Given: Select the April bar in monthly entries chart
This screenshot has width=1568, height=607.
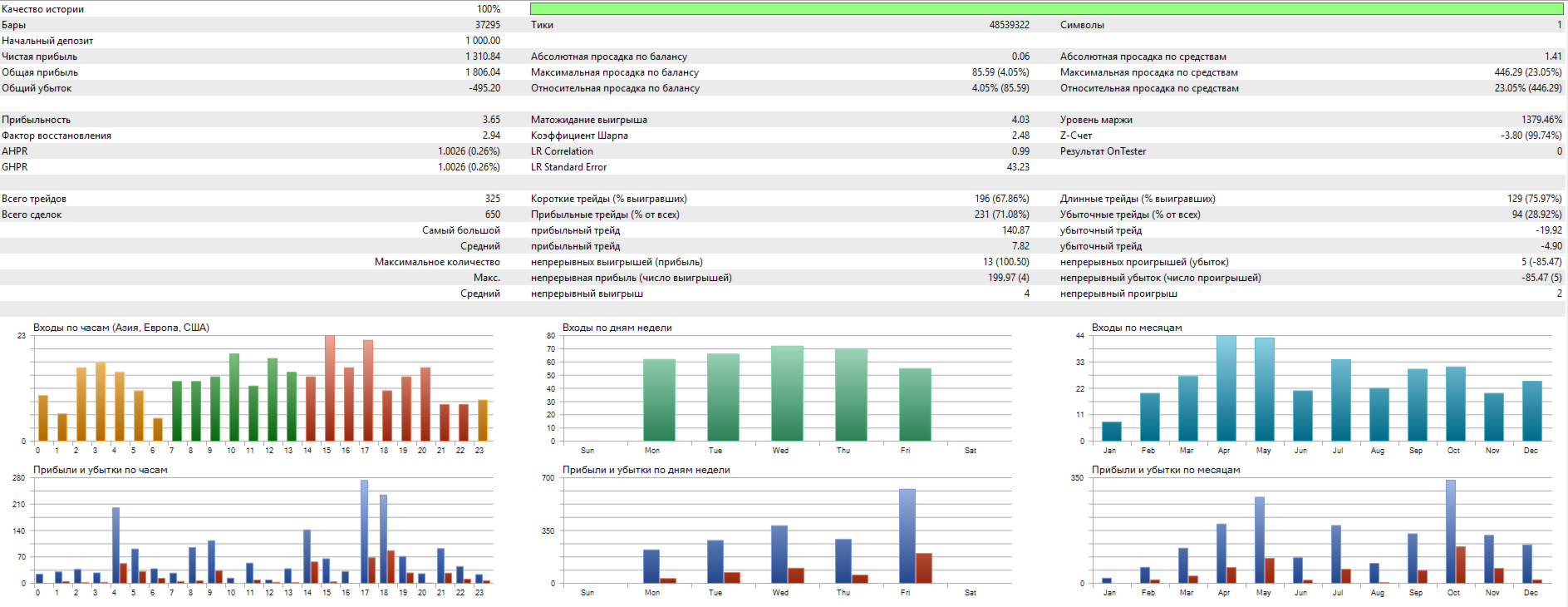Looking at the screenshot, I should [1226, 388].
